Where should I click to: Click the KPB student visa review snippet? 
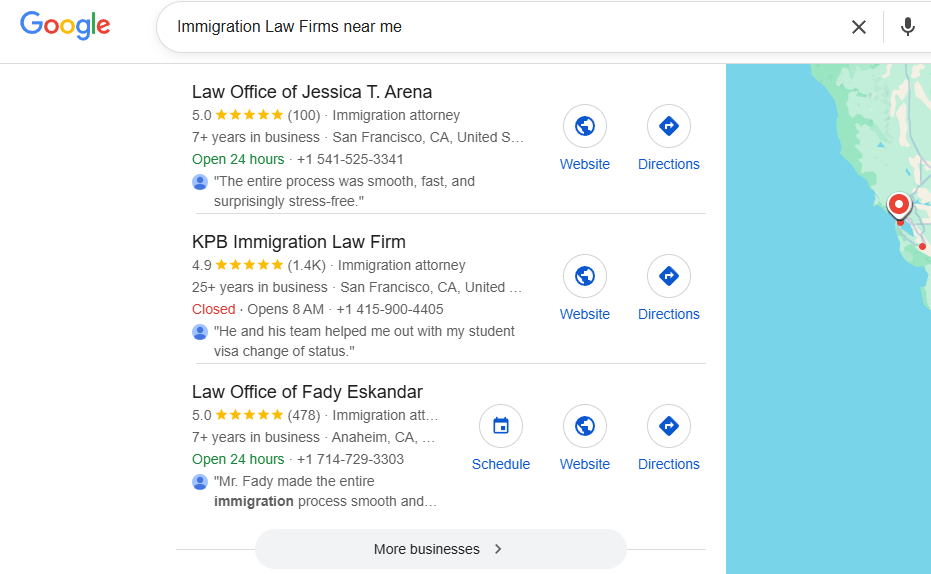coord(364,341)
